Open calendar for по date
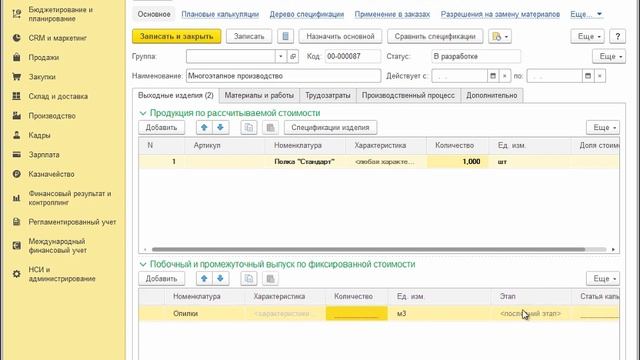The image size is (640, 360). pyautogui.click(x=588, y=76)
